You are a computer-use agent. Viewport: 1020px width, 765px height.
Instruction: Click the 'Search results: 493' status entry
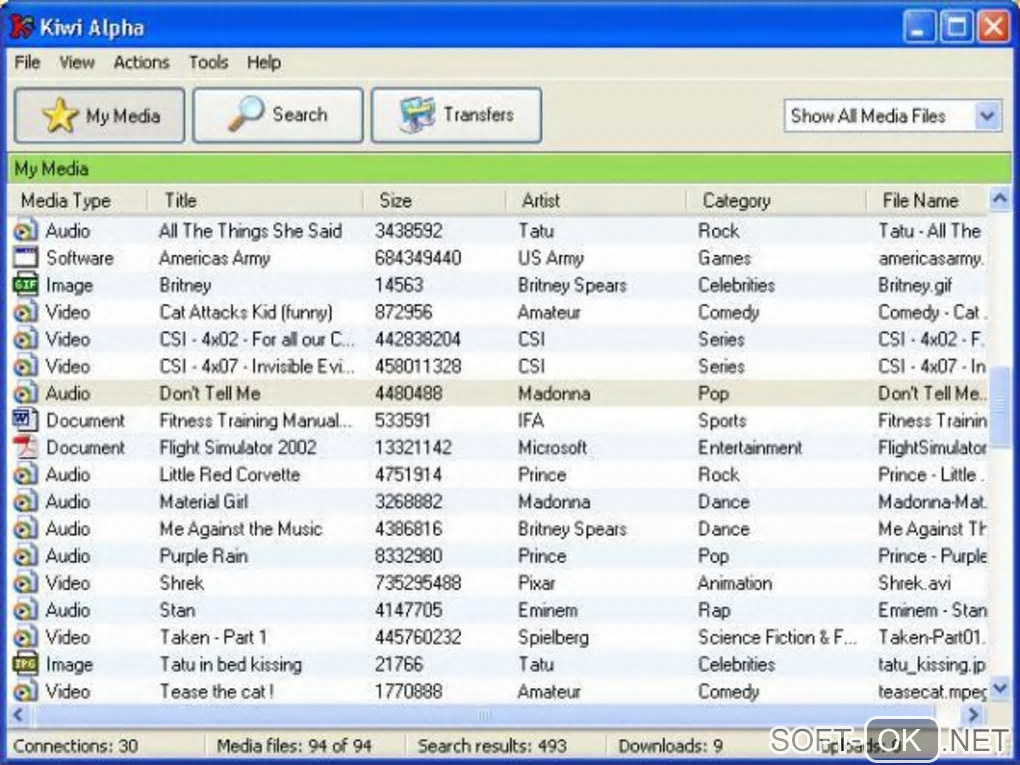[492, 746]
